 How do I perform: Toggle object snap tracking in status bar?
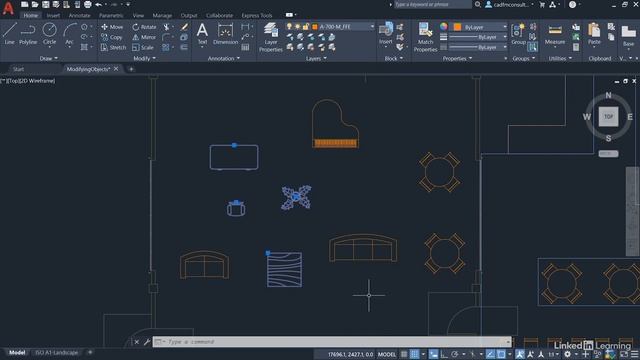pyautogui.click(x=490, y=354)
